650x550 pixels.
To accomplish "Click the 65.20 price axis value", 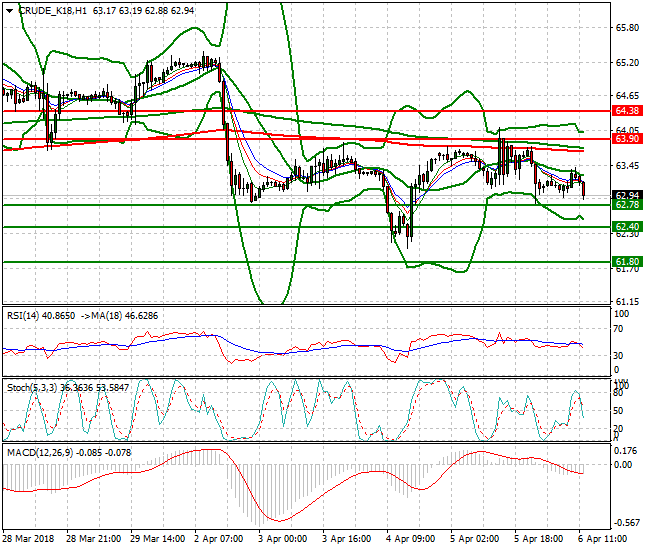I will pyautogui.click(x=627, y=63).
